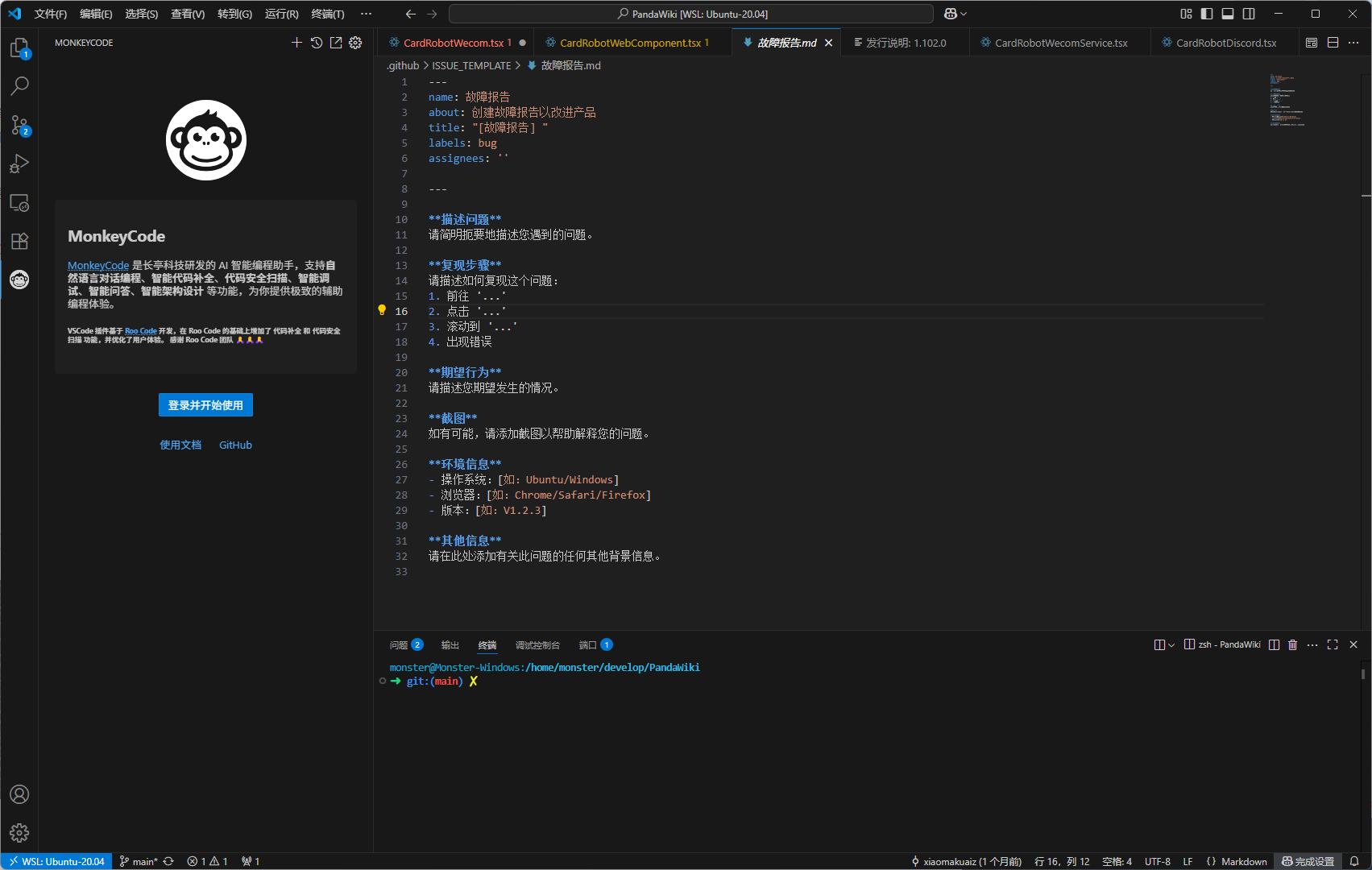Click the 登录并开始使用 button
Viewport: 1372px width, 870px height.
point(205,405)
